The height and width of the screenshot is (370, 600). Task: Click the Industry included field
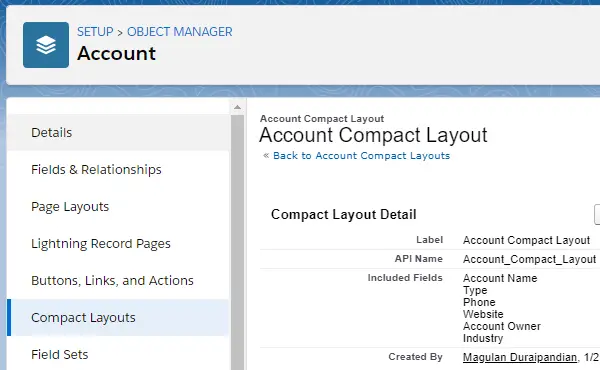[x=483, y=338]
